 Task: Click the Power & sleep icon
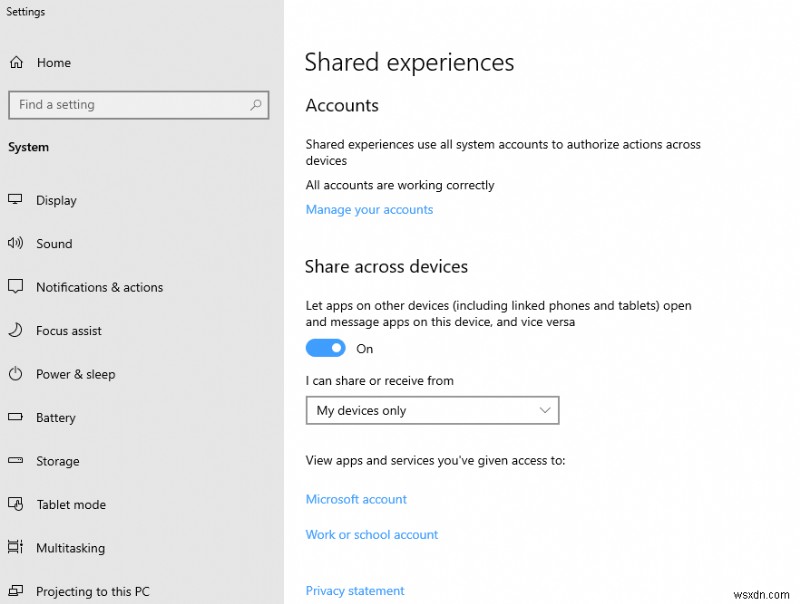coord(16,374)
